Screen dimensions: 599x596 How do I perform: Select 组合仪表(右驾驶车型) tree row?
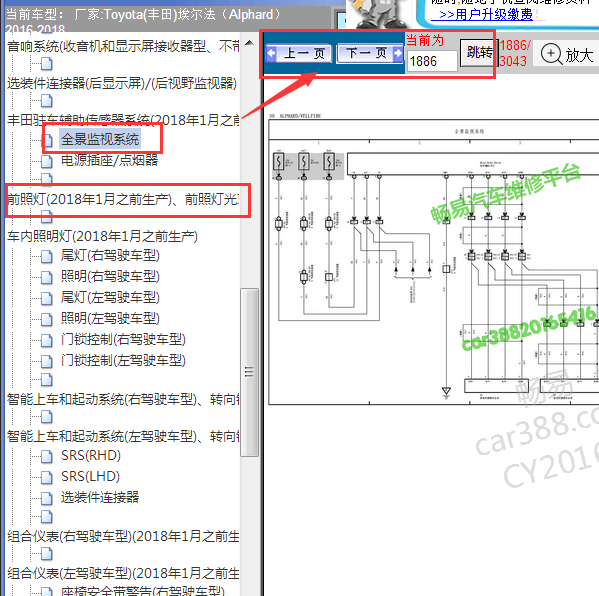click(x=123, y=536)
